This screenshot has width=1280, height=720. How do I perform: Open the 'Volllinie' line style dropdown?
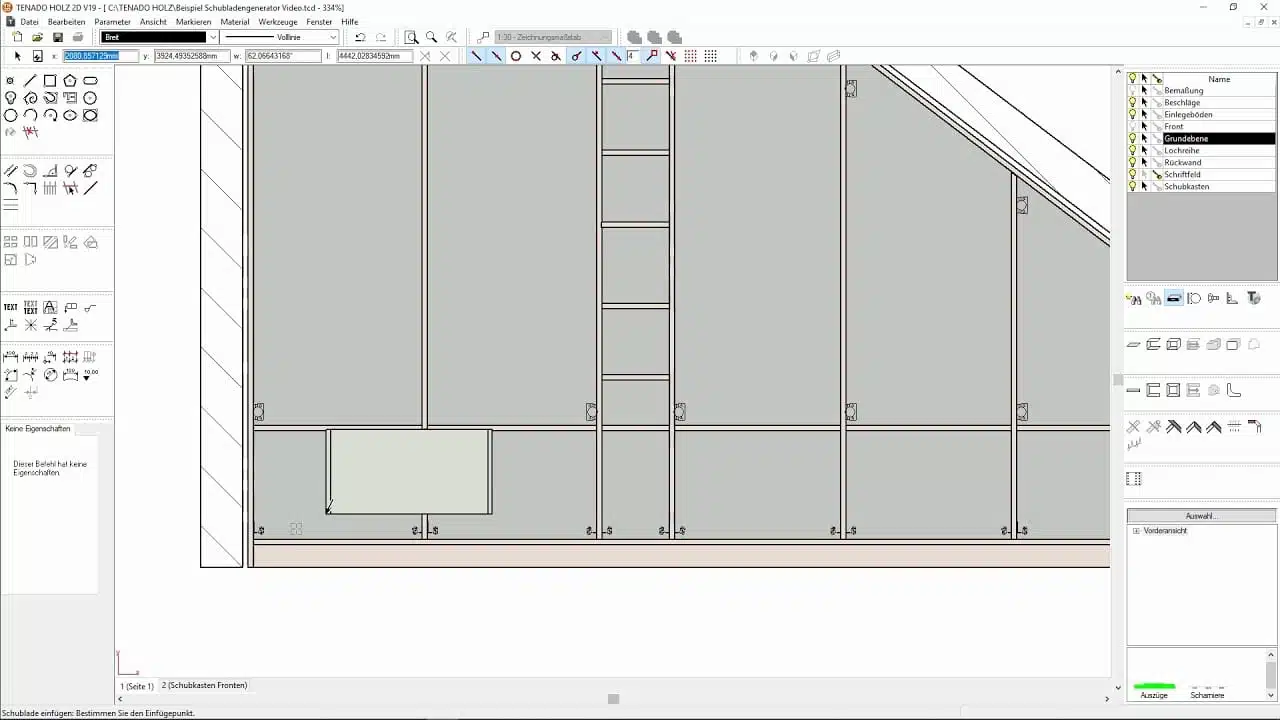tap(334, 37)
